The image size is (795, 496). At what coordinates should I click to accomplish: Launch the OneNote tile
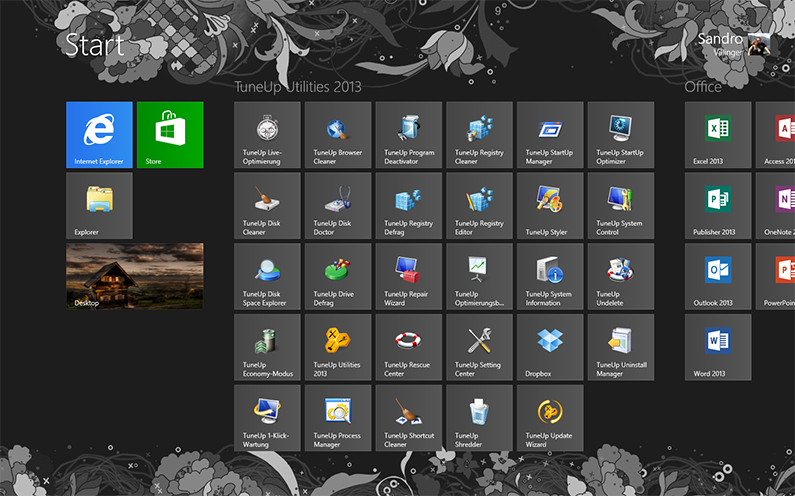(775, 205)
